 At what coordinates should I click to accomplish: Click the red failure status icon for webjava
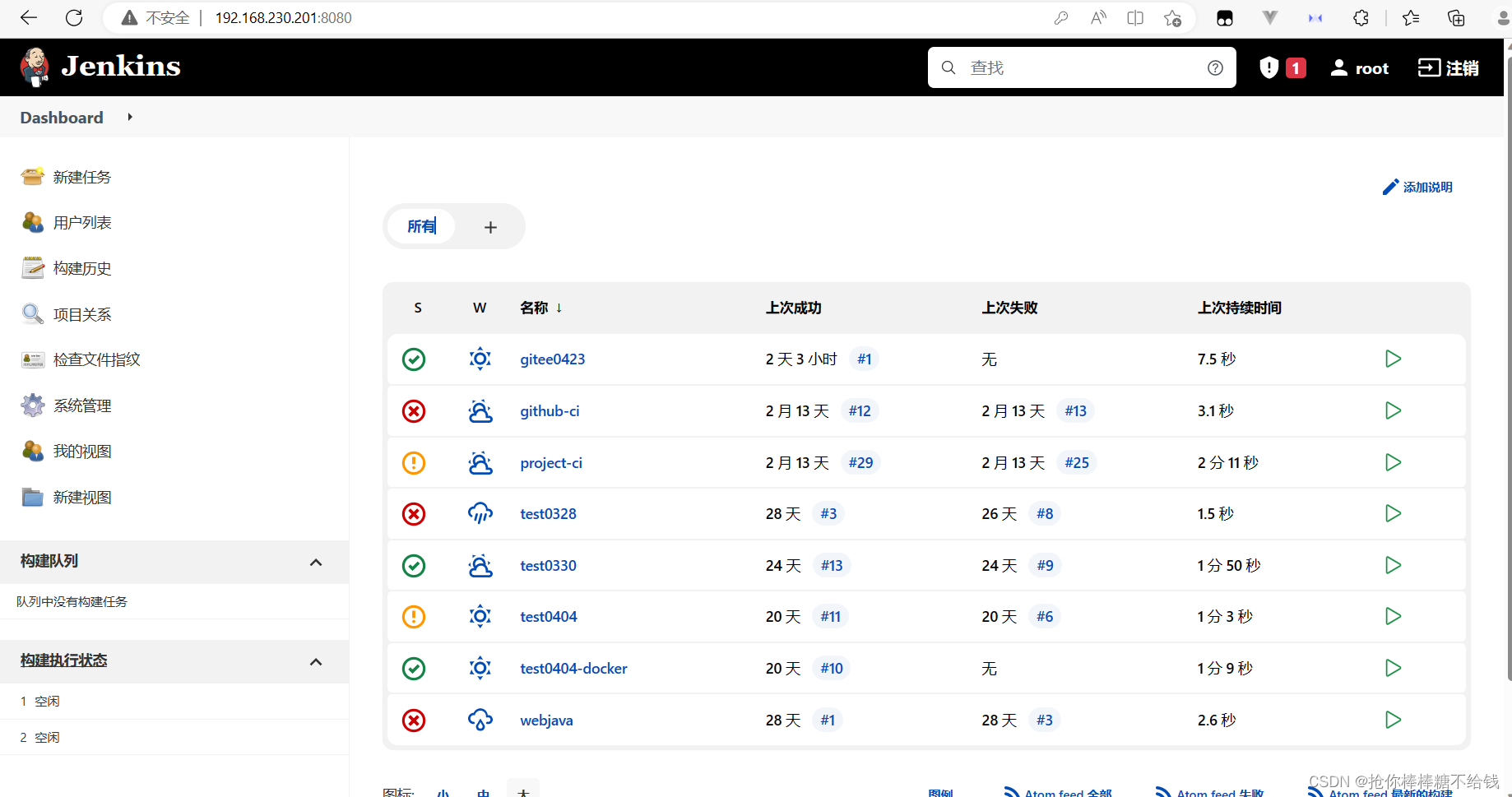[414, 720]
